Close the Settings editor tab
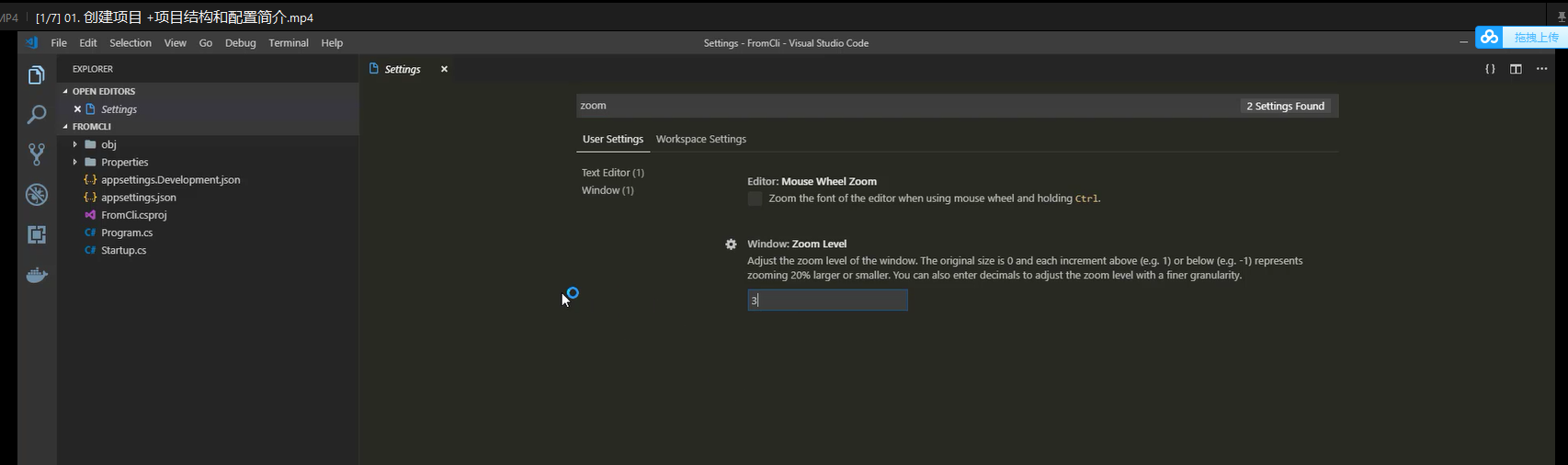This screenshot has height=465, width=1568. (x=444, y=69)
